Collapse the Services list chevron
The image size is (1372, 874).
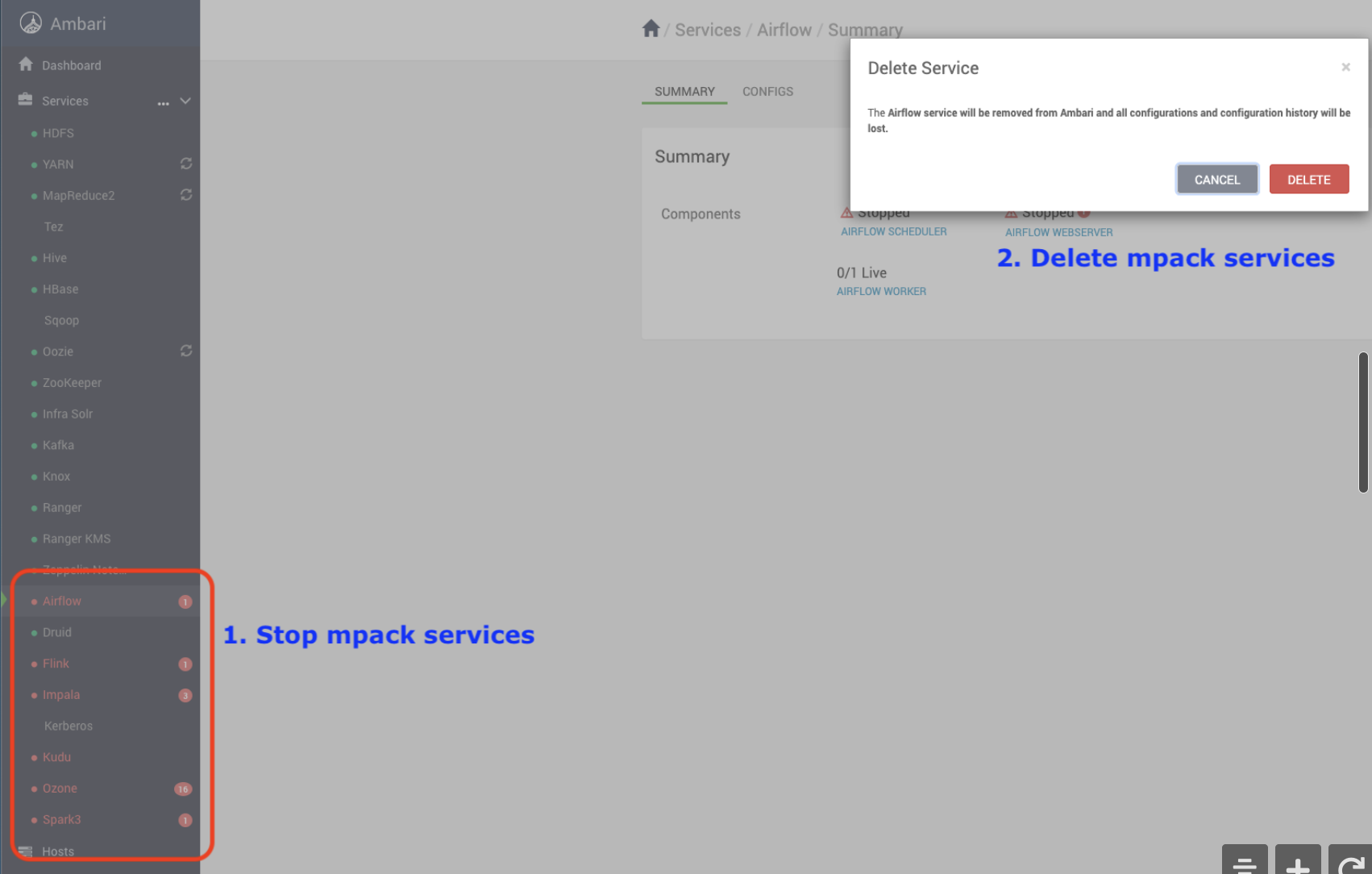click(x=185, y=101)
